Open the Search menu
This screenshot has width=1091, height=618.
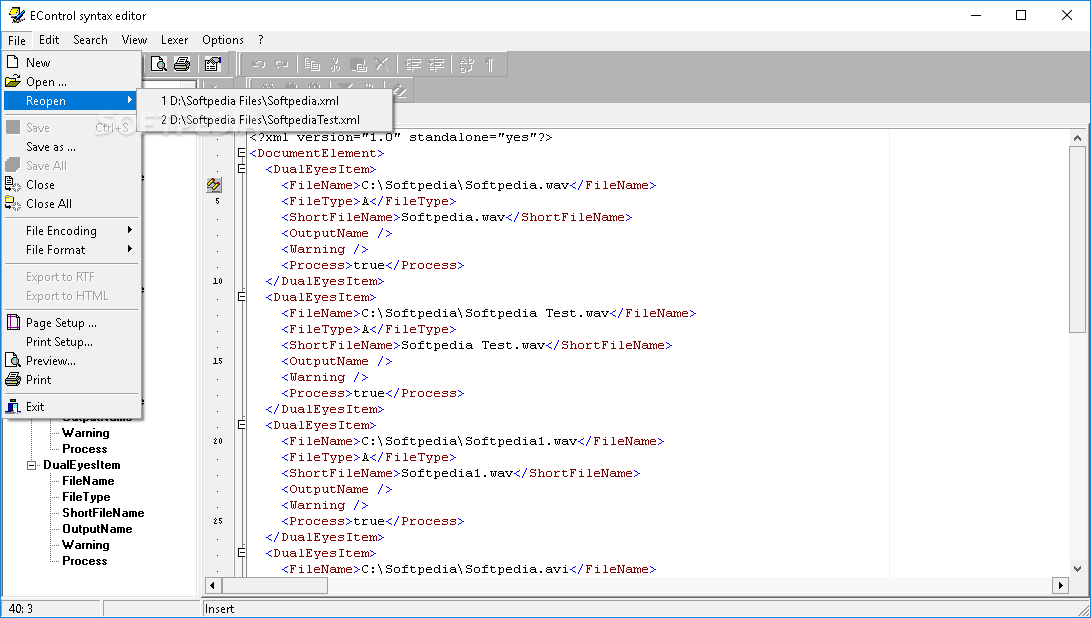[x=90, y=40]
